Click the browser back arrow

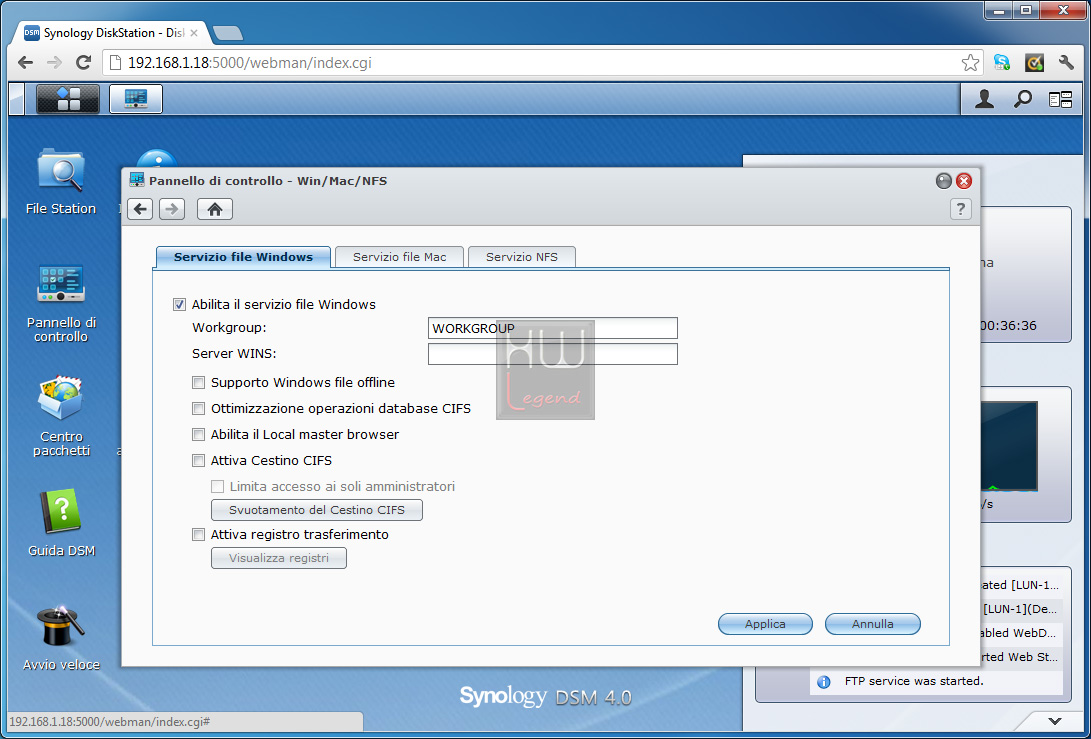pyautogui.click(x=25, y=63)
